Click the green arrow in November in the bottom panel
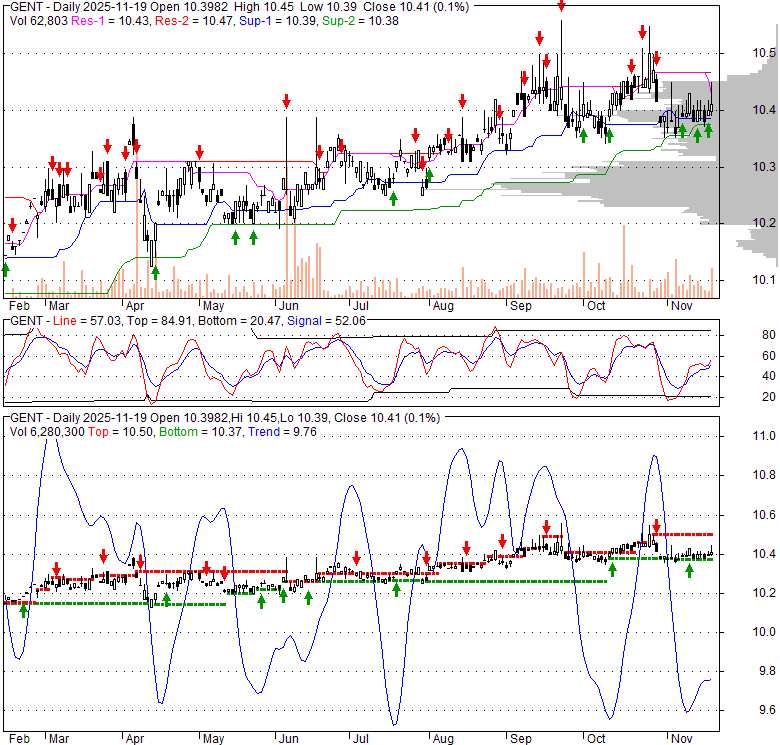Image resolution: width=780 pixels, height=745 pixels. pyautogui.click(x=689, y=570)
